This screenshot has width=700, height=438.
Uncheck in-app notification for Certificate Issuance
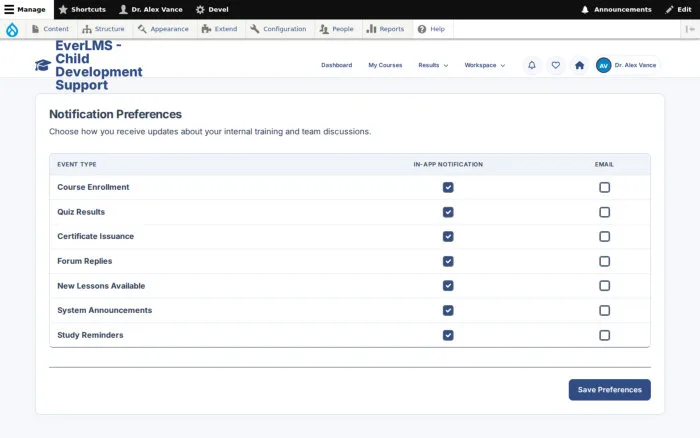(x=448, y=237)
